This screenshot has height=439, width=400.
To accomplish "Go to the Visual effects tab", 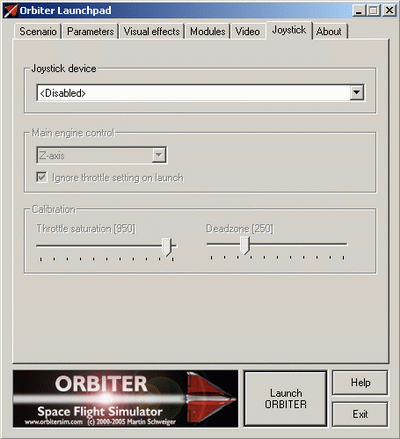I will coord(152,31).
